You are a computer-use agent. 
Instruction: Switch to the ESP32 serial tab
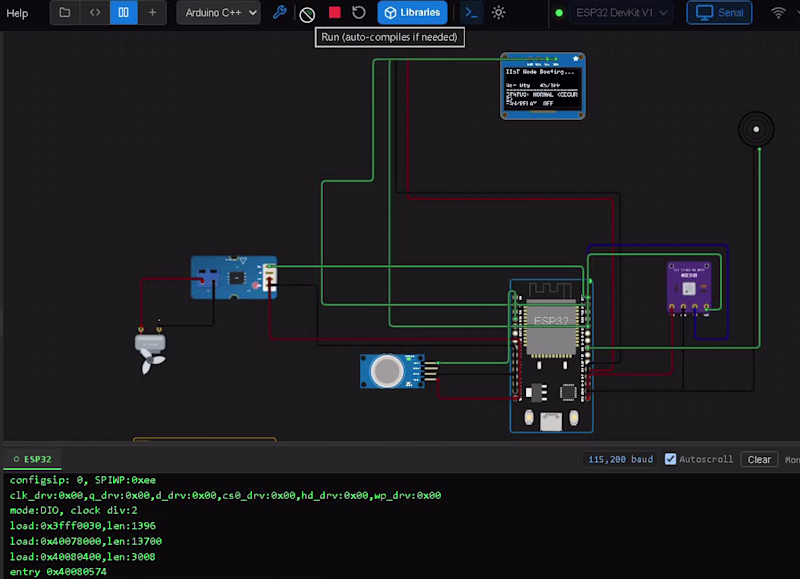click(x=32, y=459)
